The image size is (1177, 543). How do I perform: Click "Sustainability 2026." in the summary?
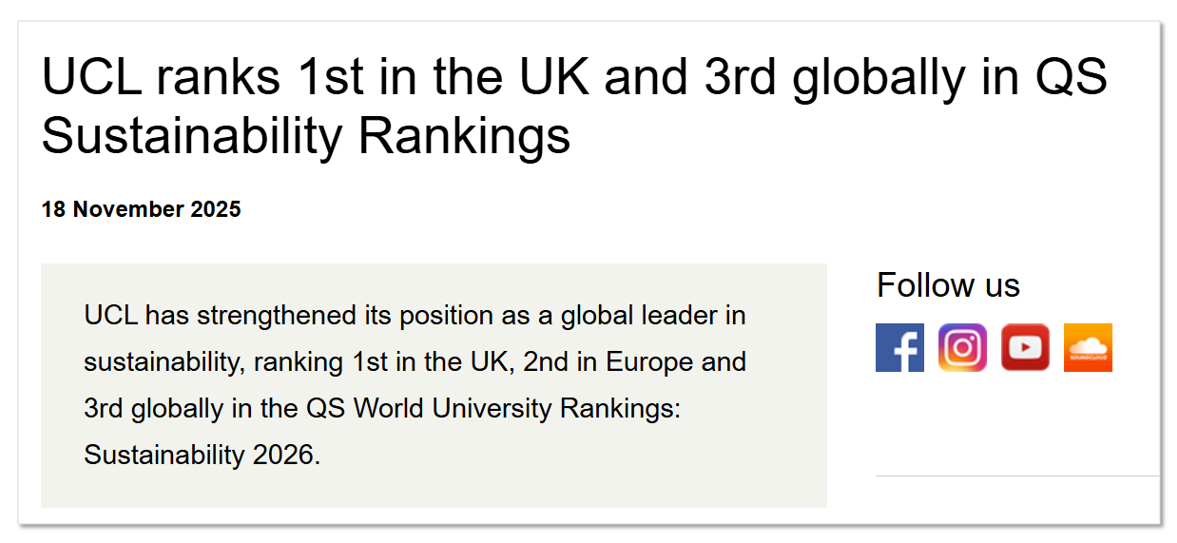(x=202, y=455)
